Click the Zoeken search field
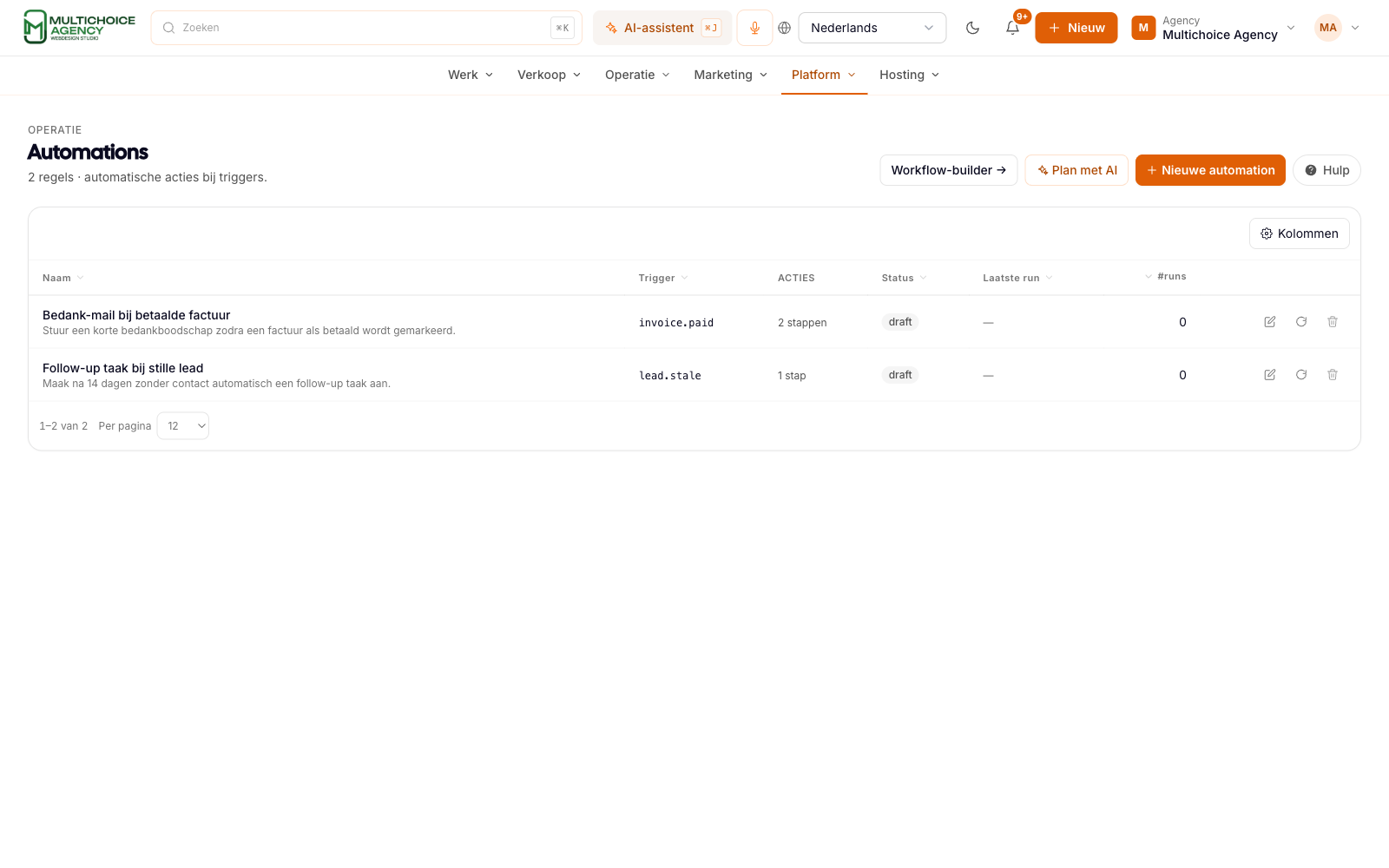 [366, 28]
